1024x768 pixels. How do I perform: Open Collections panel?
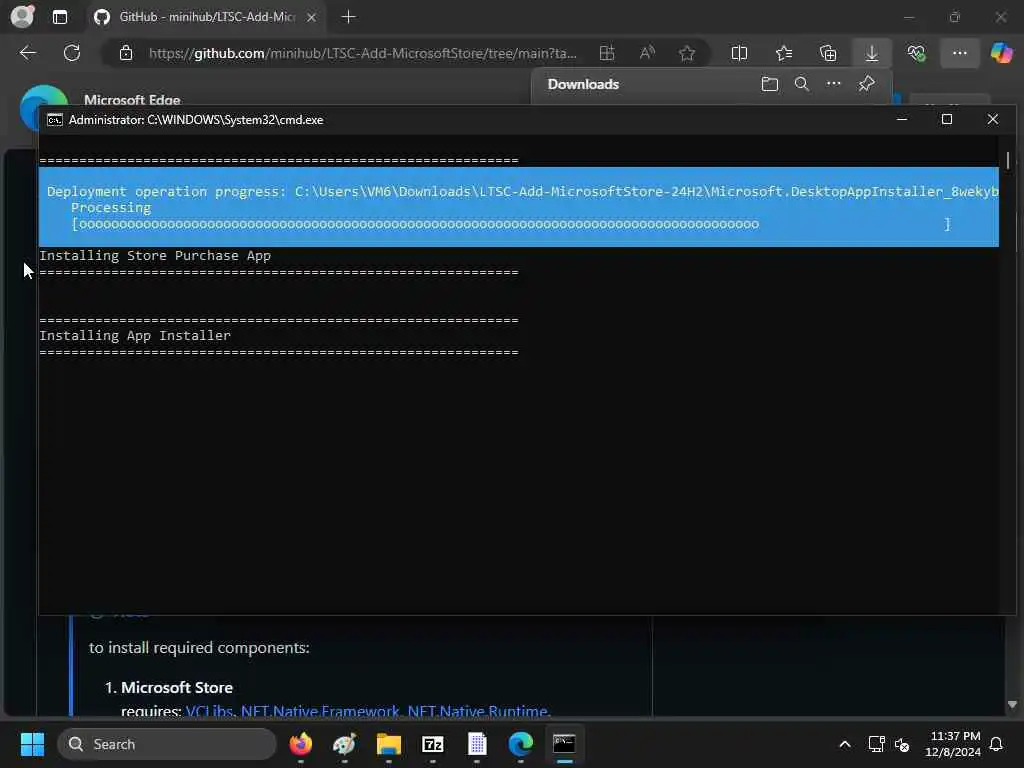pyautogui.click(x=828, y=54)
